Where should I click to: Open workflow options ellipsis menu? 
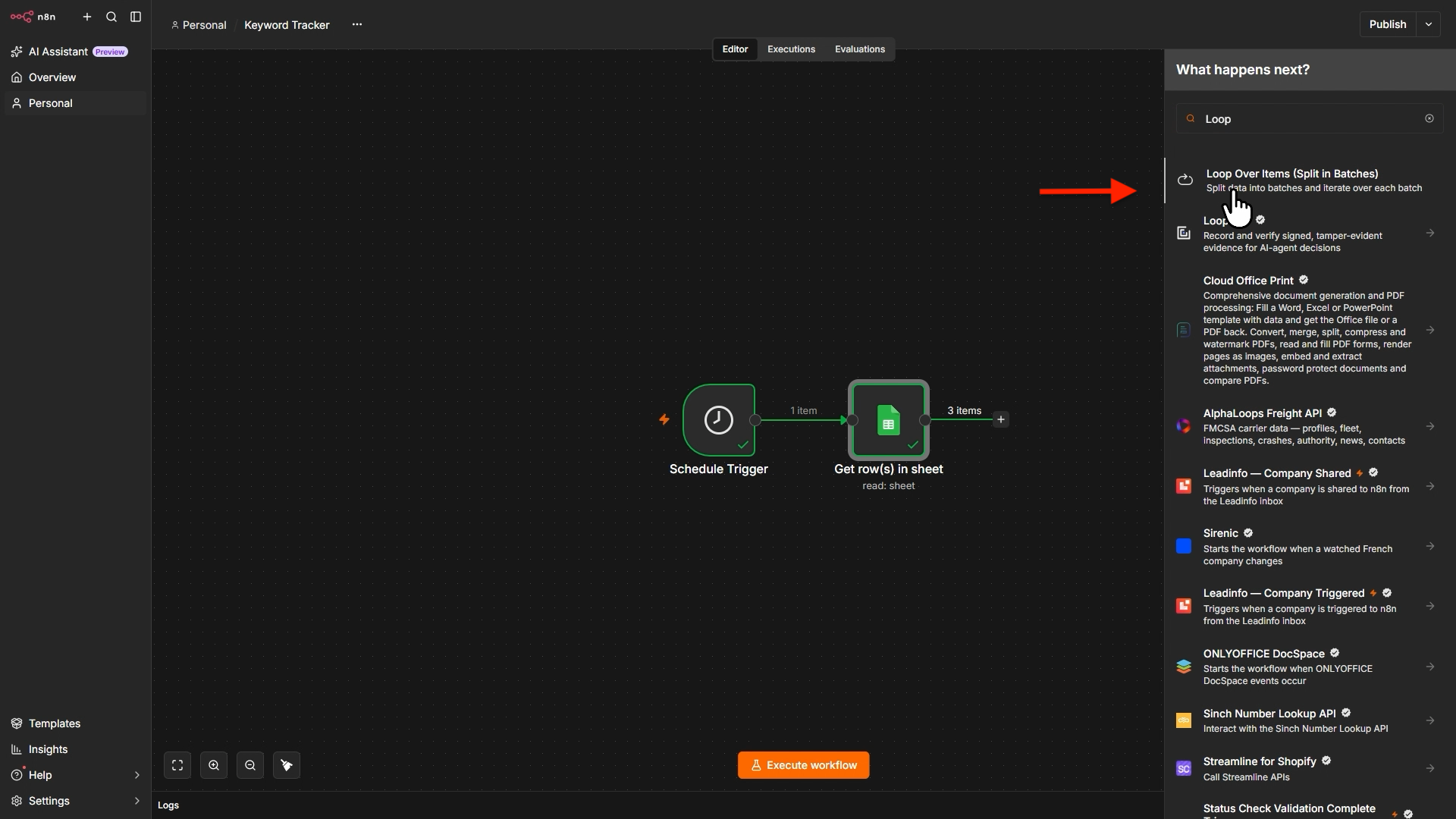(x=357, y=24)
